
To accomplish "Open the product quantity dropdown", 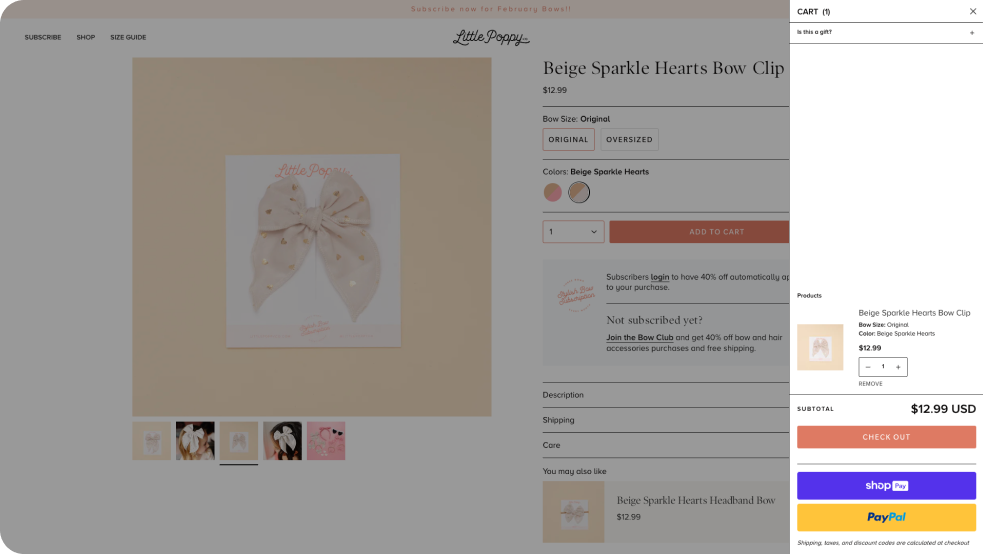I will click(573, 232).
